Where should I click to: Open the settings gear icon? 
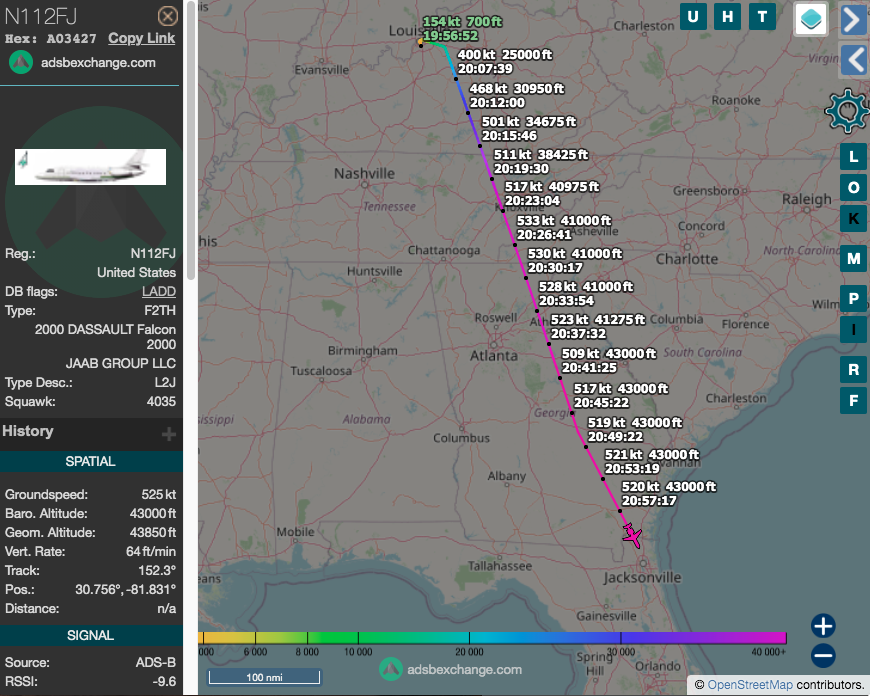point(847,111)
